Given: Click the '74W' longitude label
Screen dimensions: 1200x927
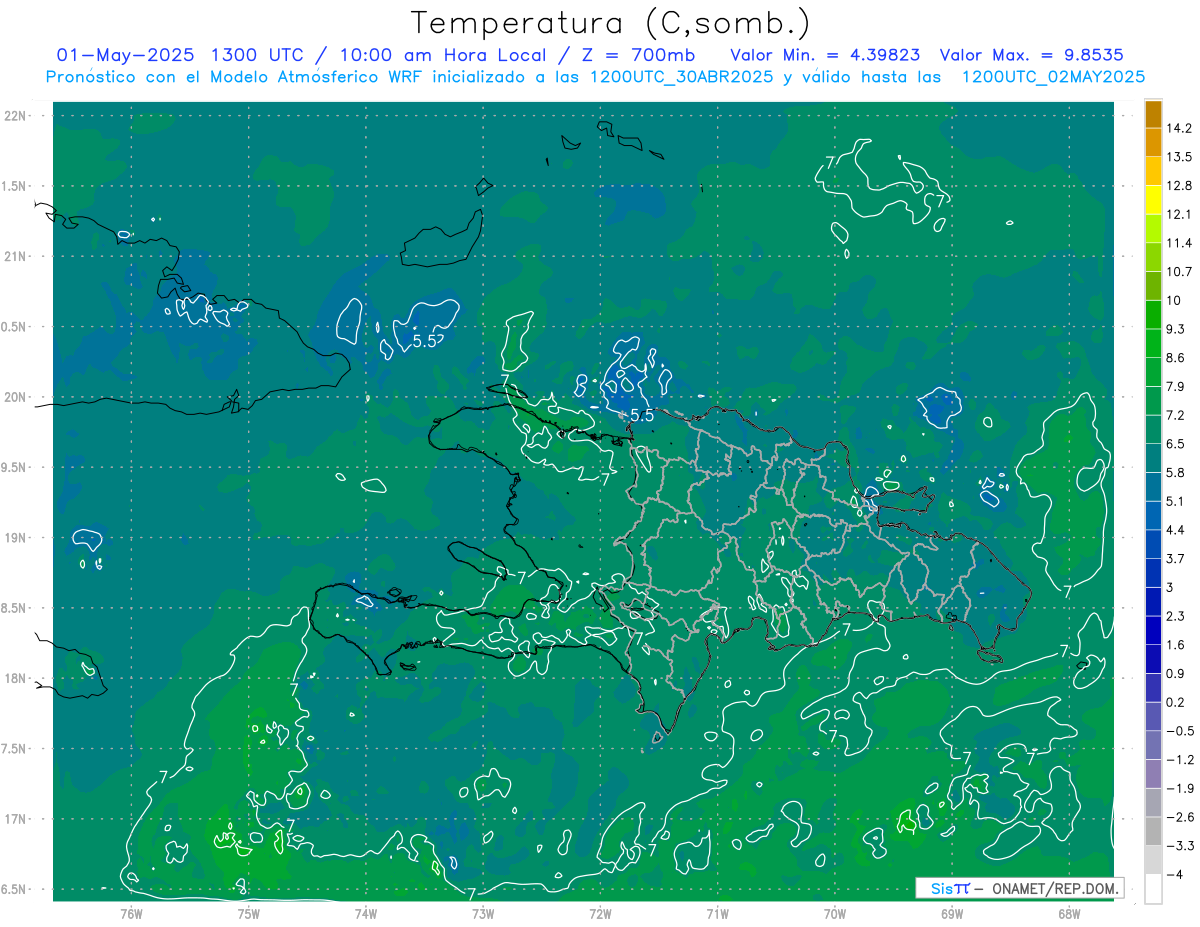Looking at the screenshot, I should [x=365, y=914].
